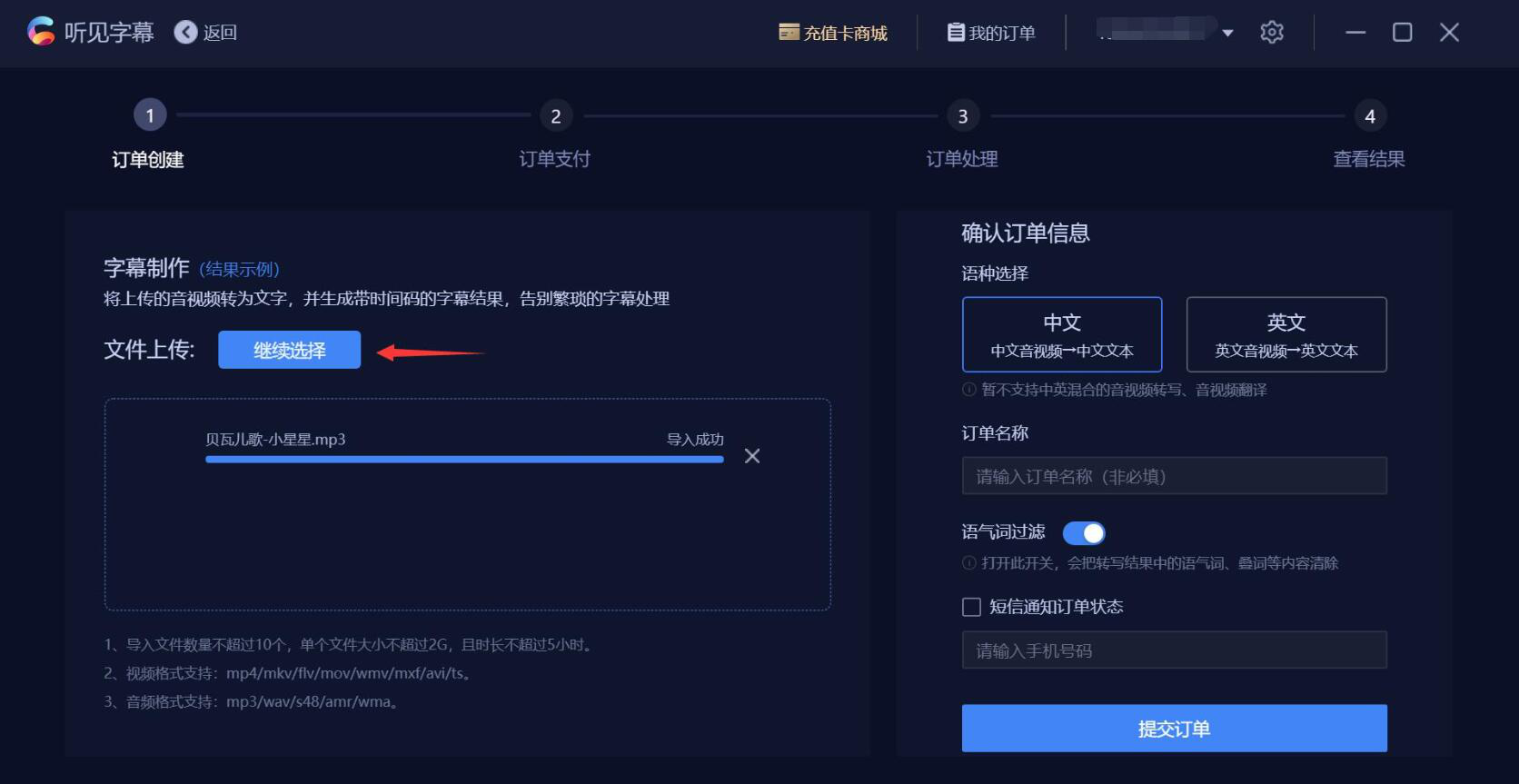1519x784 pixels.
Task: Open 我的订单 orders list
Action: coord(991,33)
